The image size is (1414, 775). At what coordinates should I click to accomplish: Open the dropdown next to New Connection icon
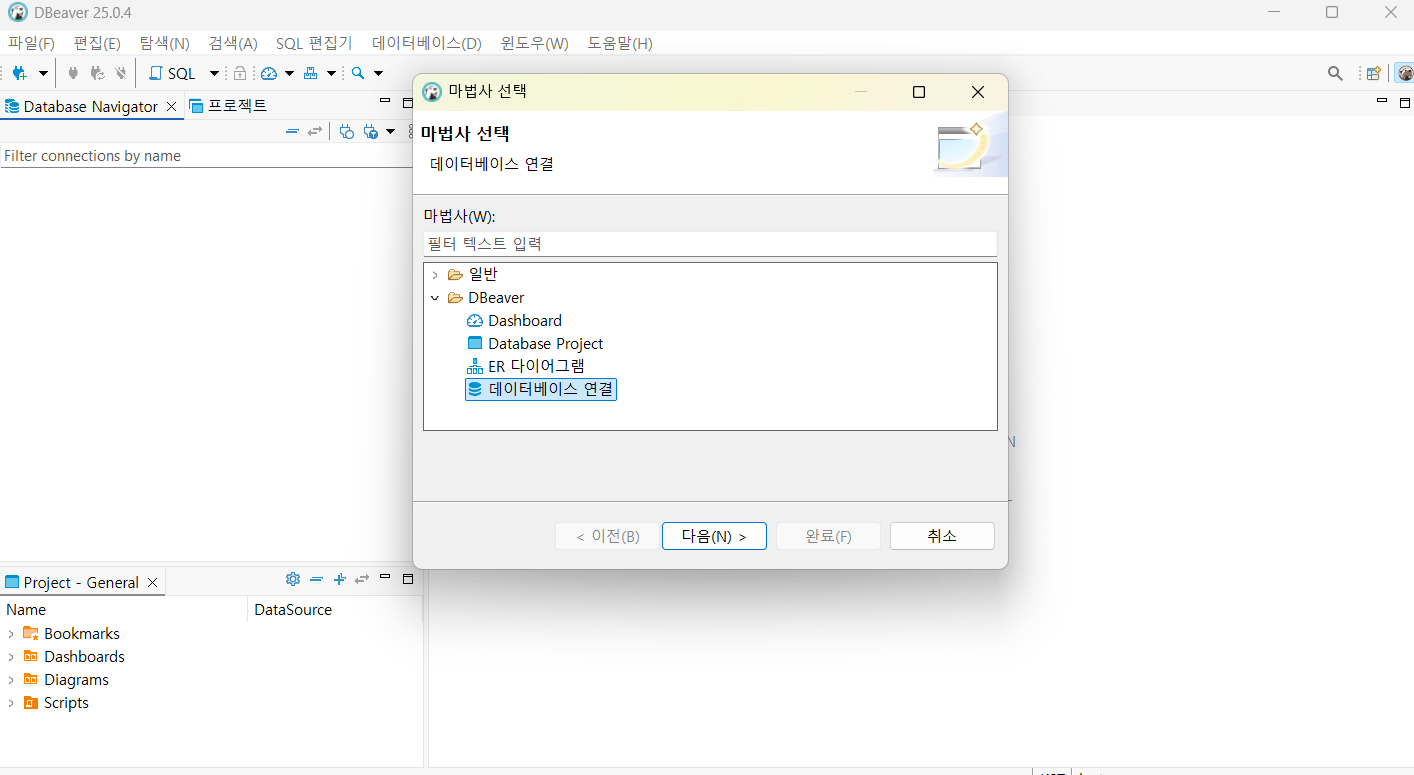point(43,73)
